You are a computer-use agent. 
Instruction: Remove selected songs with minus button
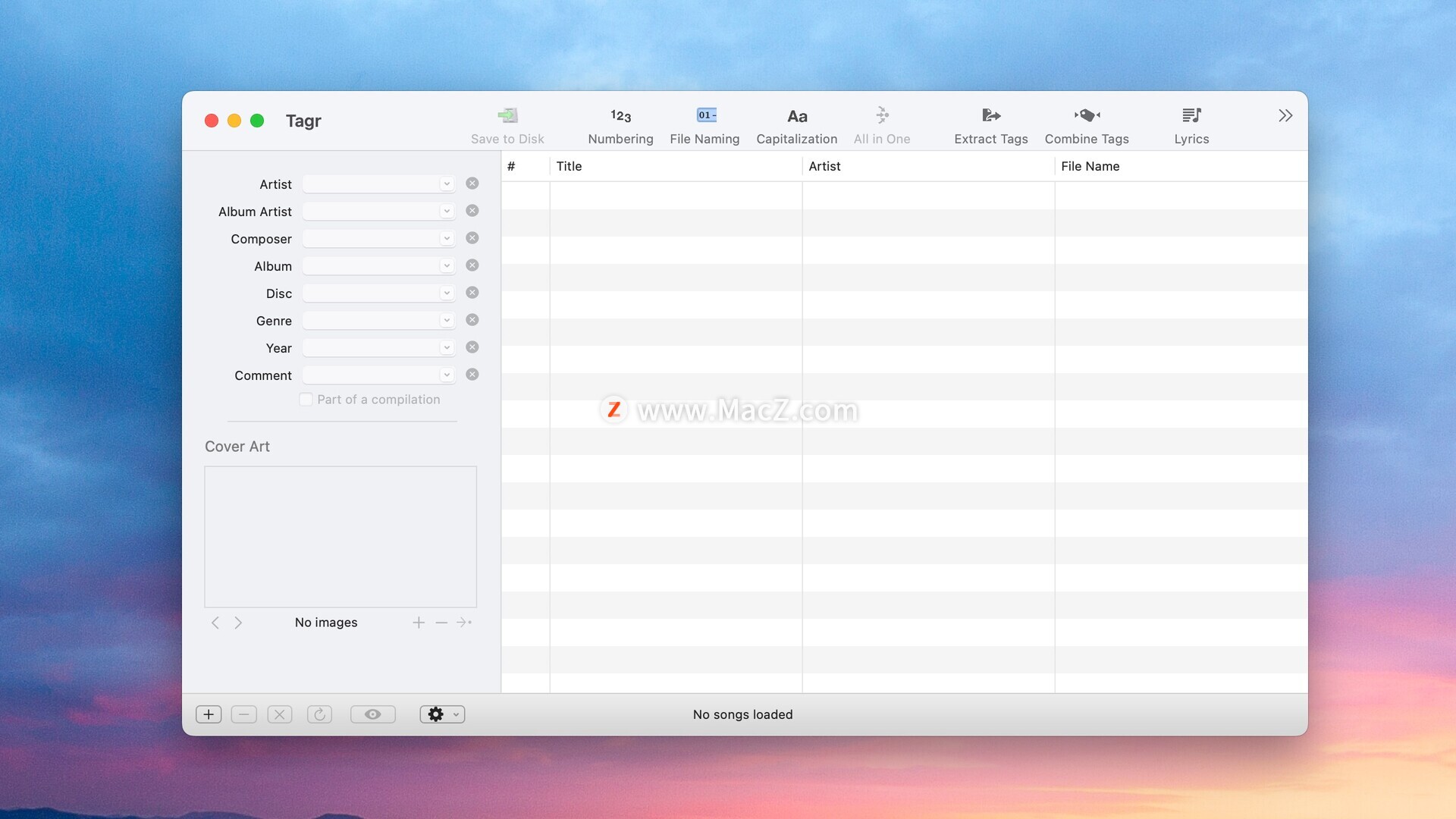click(x=243, y=714)
